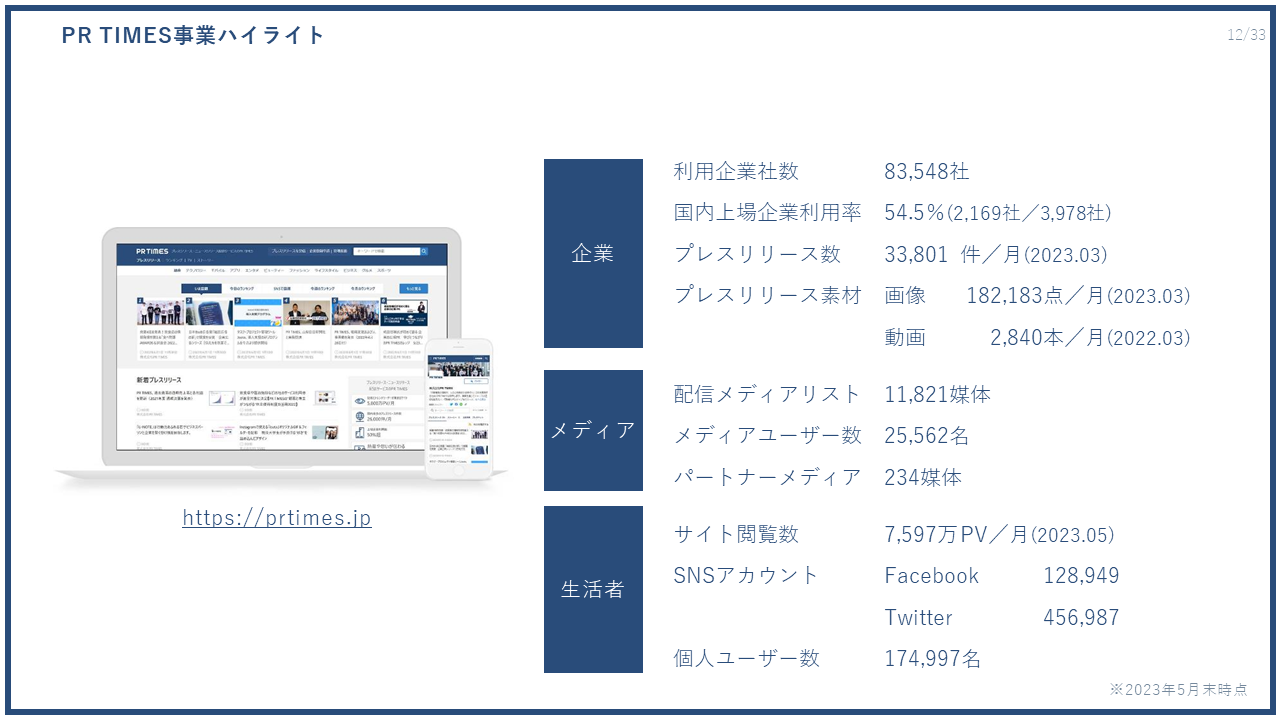Click the "54.5%(2,169社／3,978社)" value
1280x720 pixels.
tap(998, 213)
